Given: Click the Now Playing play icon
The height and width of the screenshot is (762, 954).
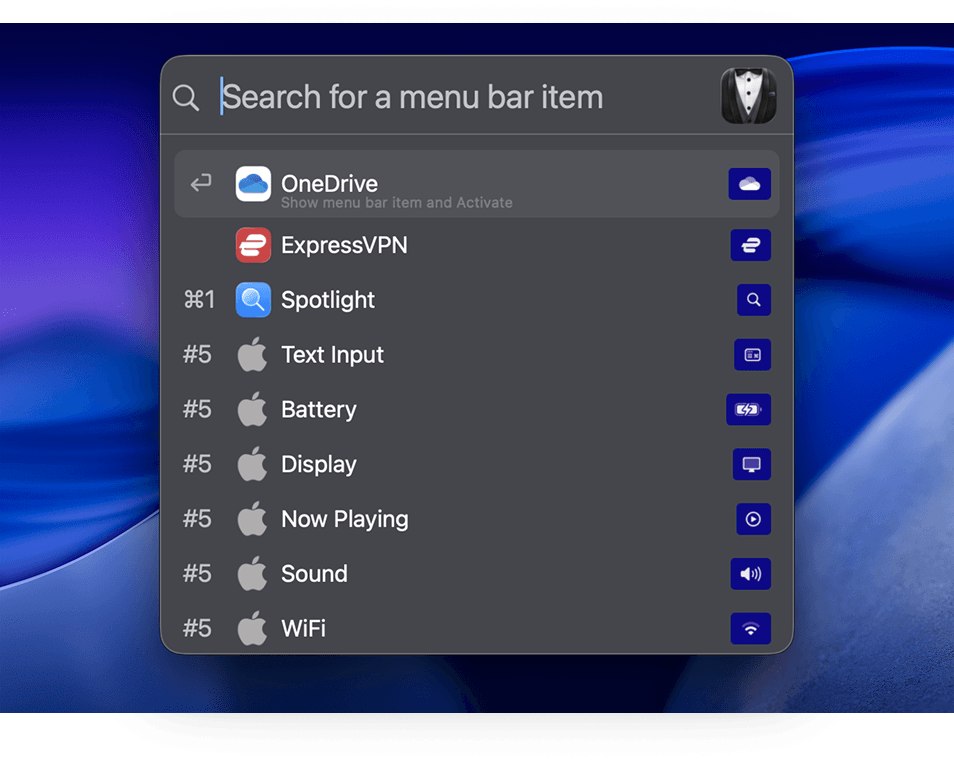Looking at the screenshot, I should click(x=754, y=519).
